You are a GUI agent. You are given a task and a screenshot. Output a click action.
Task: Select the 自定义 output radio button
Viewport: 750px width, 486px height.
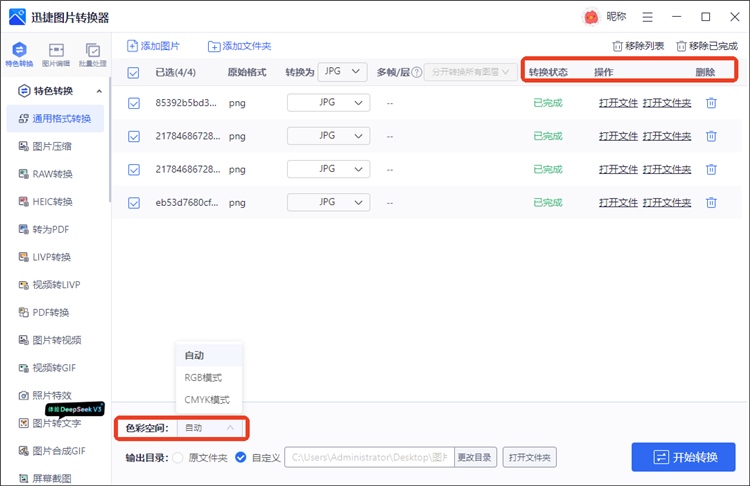[241, 458]
